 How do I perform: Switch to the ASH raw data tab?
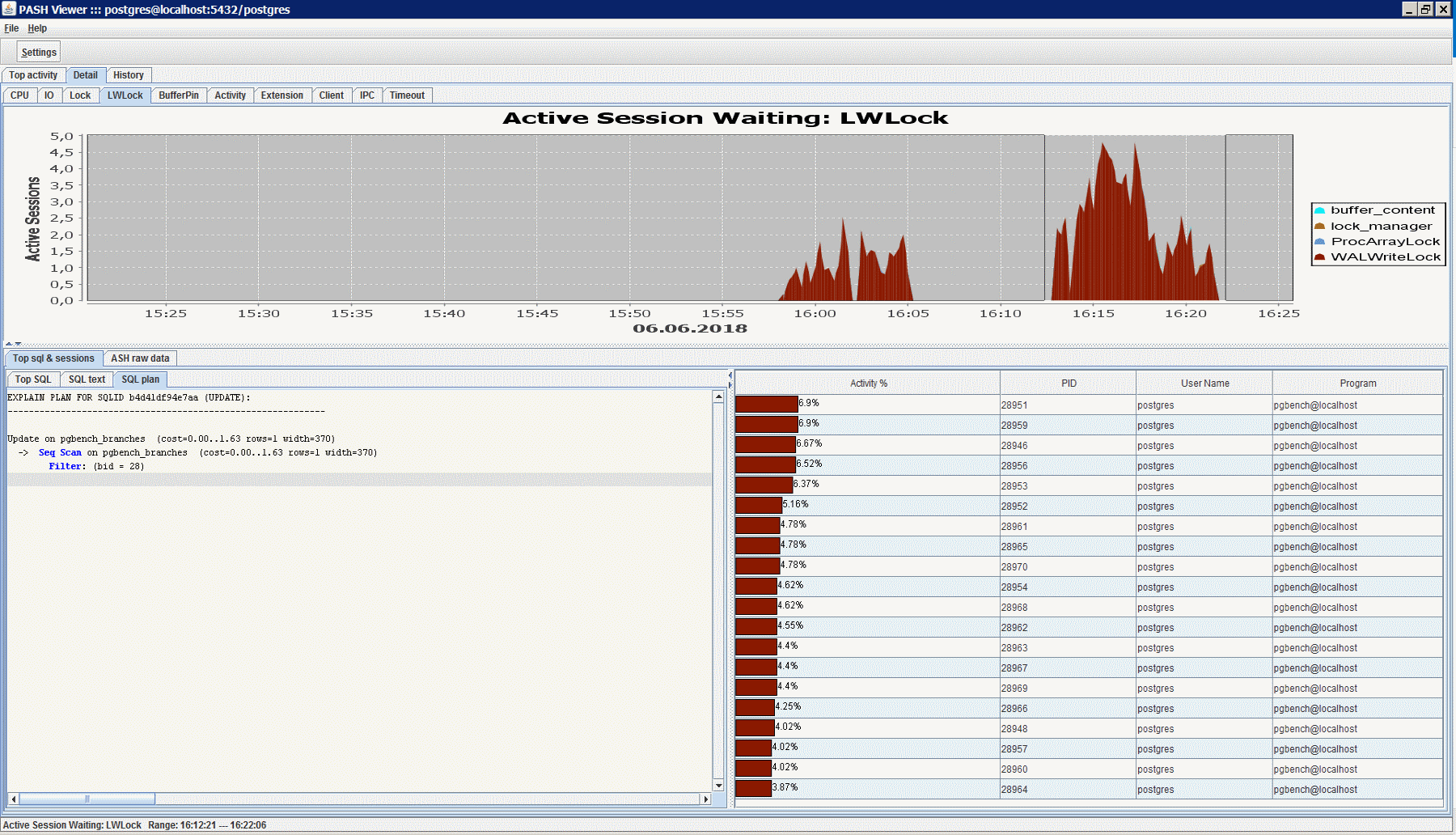pyautogui.click(x=139, y=358)
